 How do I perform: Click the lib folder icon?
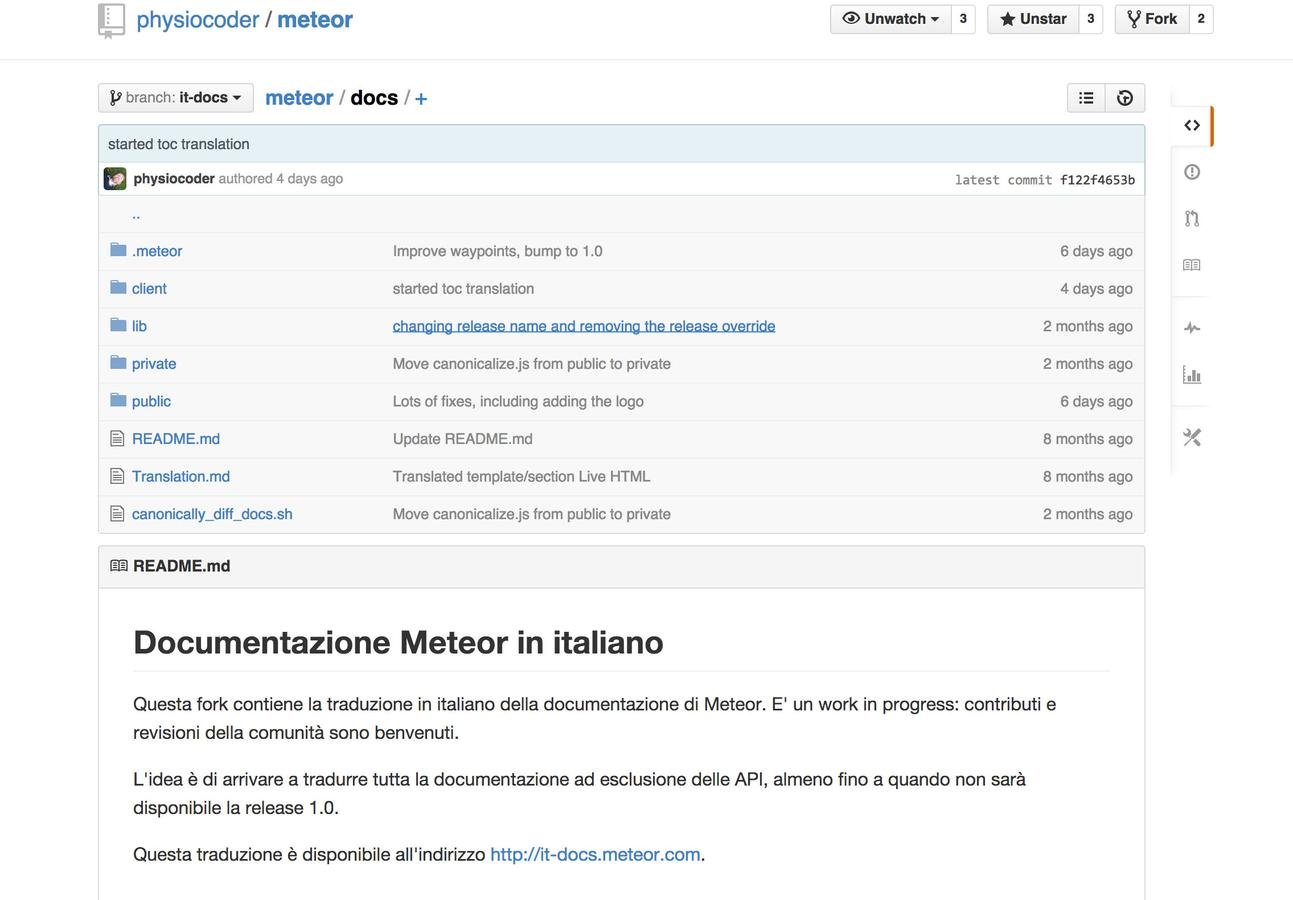tap(118, 325)
